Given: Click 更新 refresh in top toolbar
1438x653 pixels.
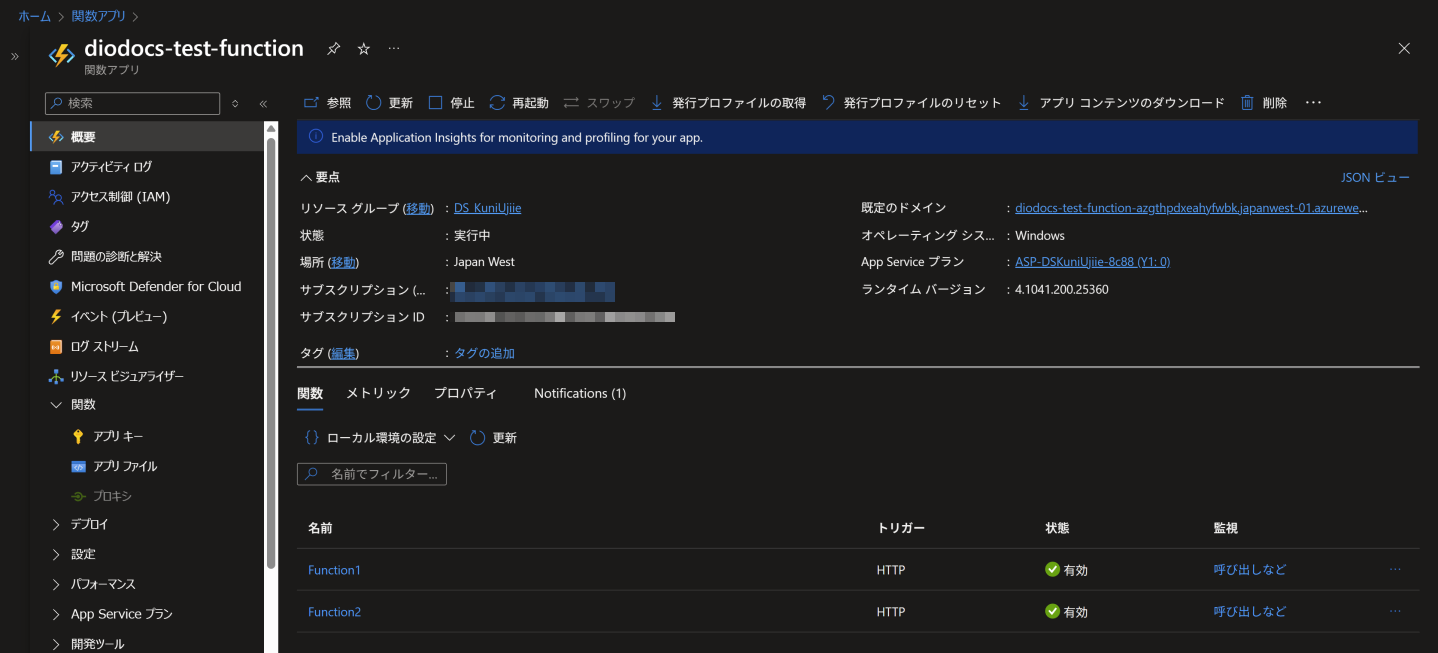Looking at the screenshot, I should coord(389,103).
